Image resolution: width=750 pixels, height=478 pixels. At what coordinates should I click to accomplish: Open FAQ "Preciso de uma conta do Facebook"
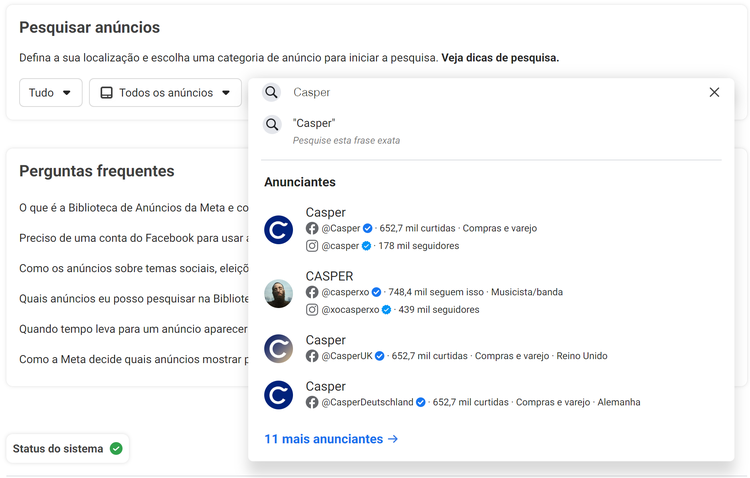click(134, 238)
